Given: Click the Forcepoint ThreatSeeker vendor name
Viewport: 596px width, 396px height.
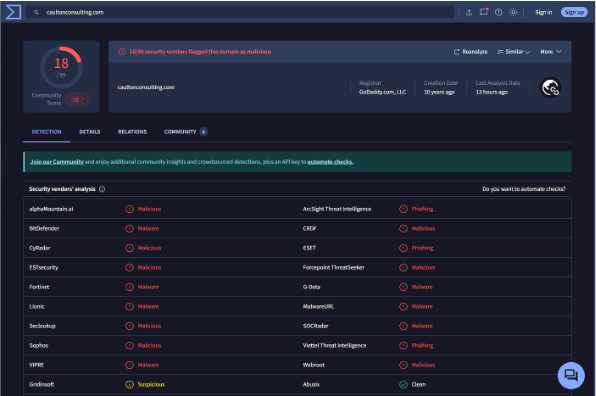Looking at the screenshot, I should [x=334, y=268].
